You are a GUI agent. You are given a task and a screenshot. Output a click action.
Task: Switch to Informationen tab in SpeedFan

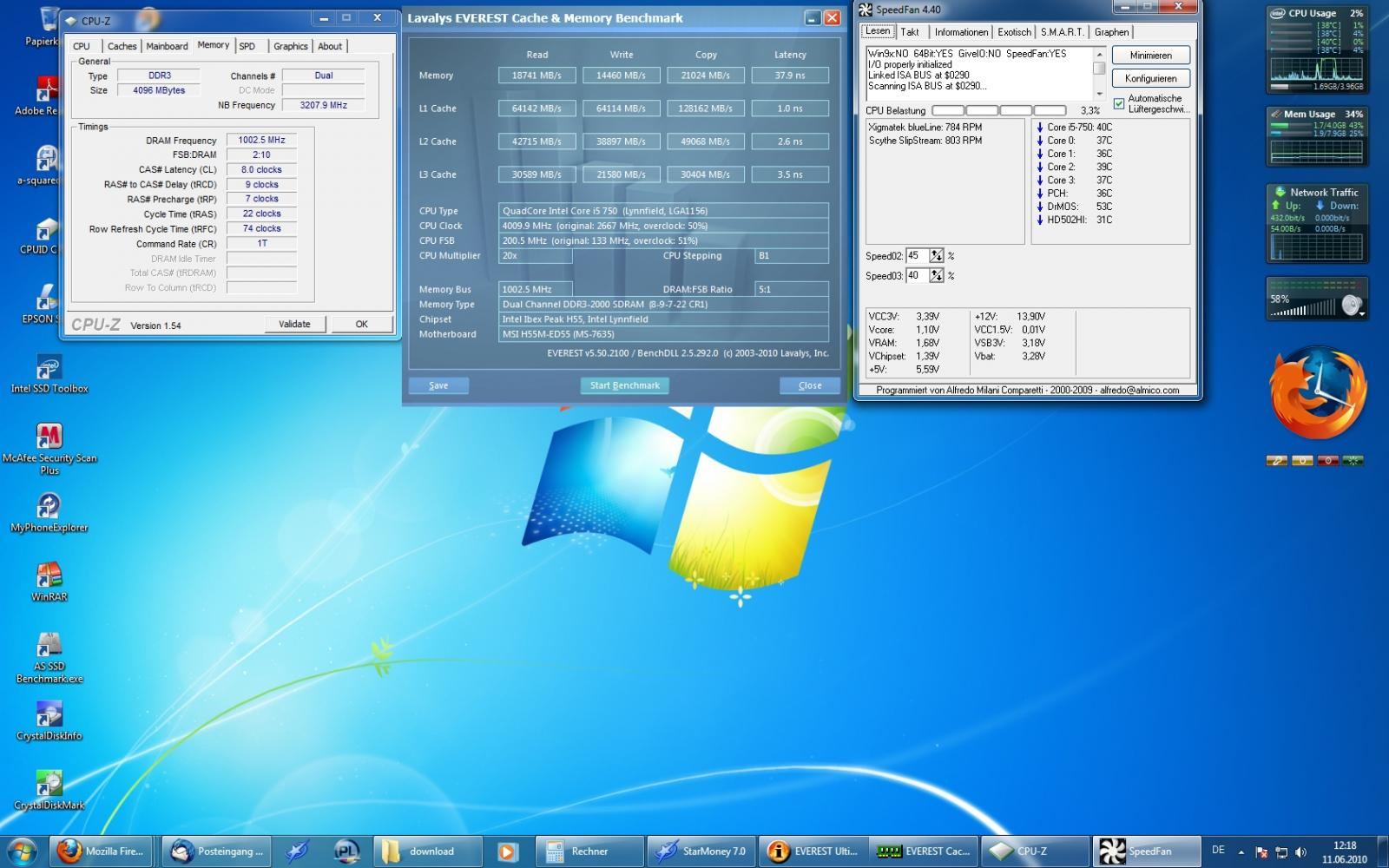tap(961, 32)
